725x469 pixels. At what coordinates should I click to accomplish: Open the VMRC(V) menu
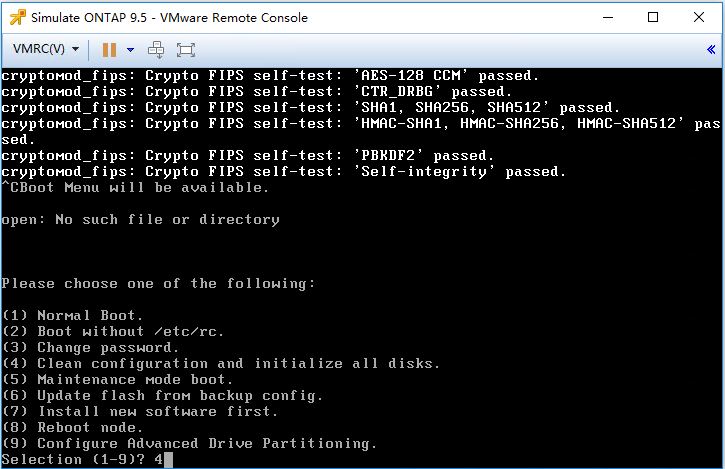[x=46, y=49]
